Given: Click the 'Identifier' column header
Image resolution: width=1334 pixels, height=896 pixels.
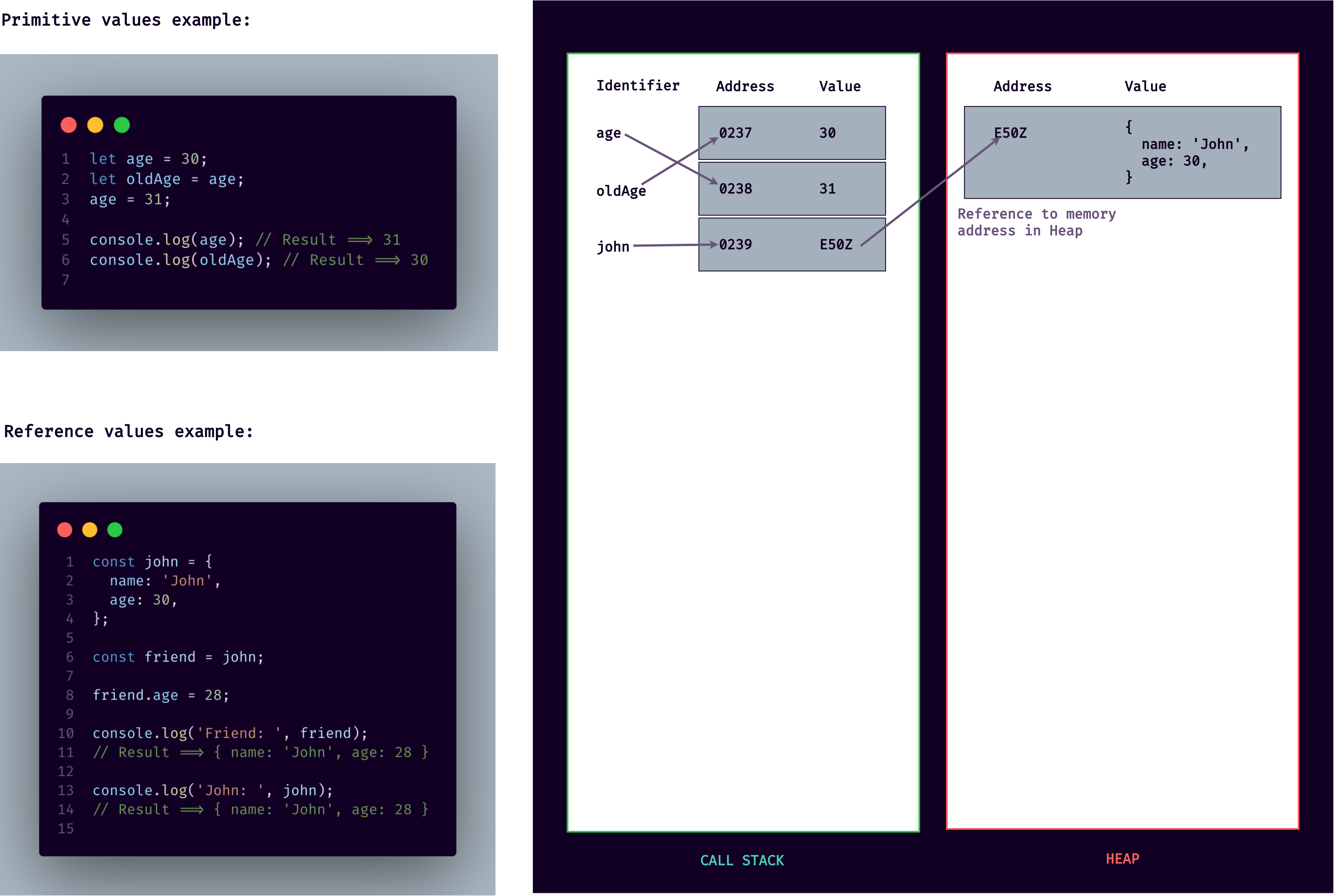Looking at the screenshot, I should (x=638, y=86).
